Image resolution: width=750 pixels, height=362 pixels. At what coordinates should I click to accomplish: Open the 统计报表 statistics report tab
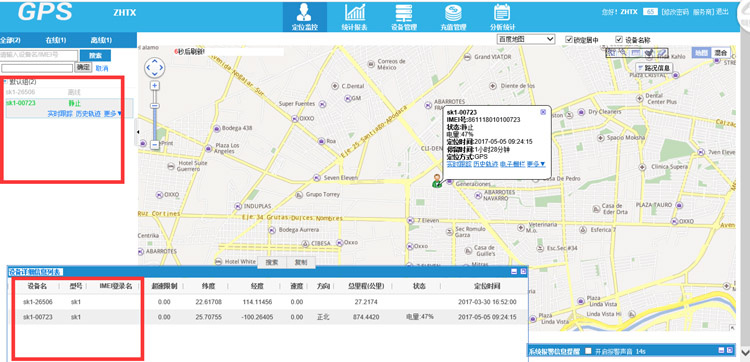[354, 17]
